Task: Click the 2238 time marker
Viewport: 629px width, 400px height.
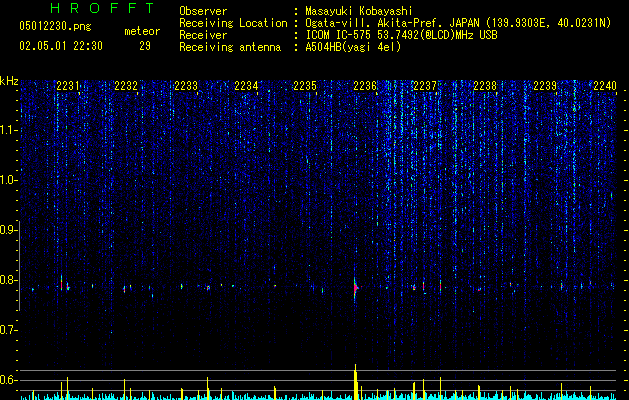Action: pos(485,86)
